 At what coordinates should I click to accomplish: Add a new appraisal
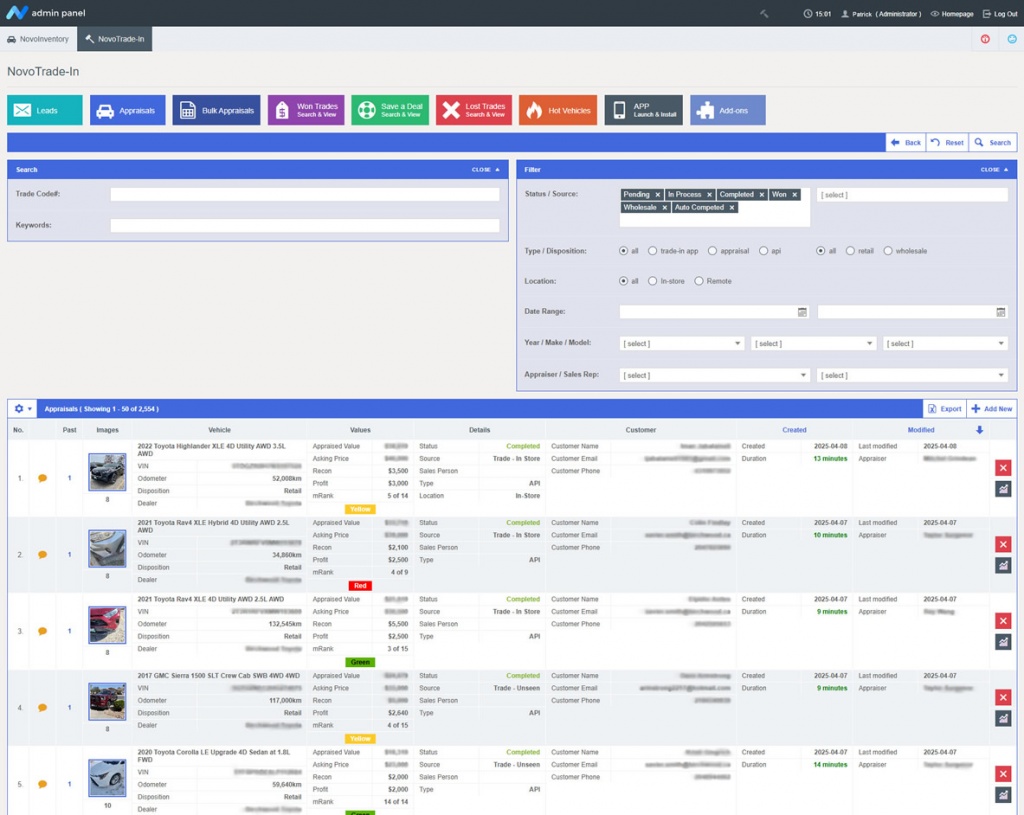(991, 409)
